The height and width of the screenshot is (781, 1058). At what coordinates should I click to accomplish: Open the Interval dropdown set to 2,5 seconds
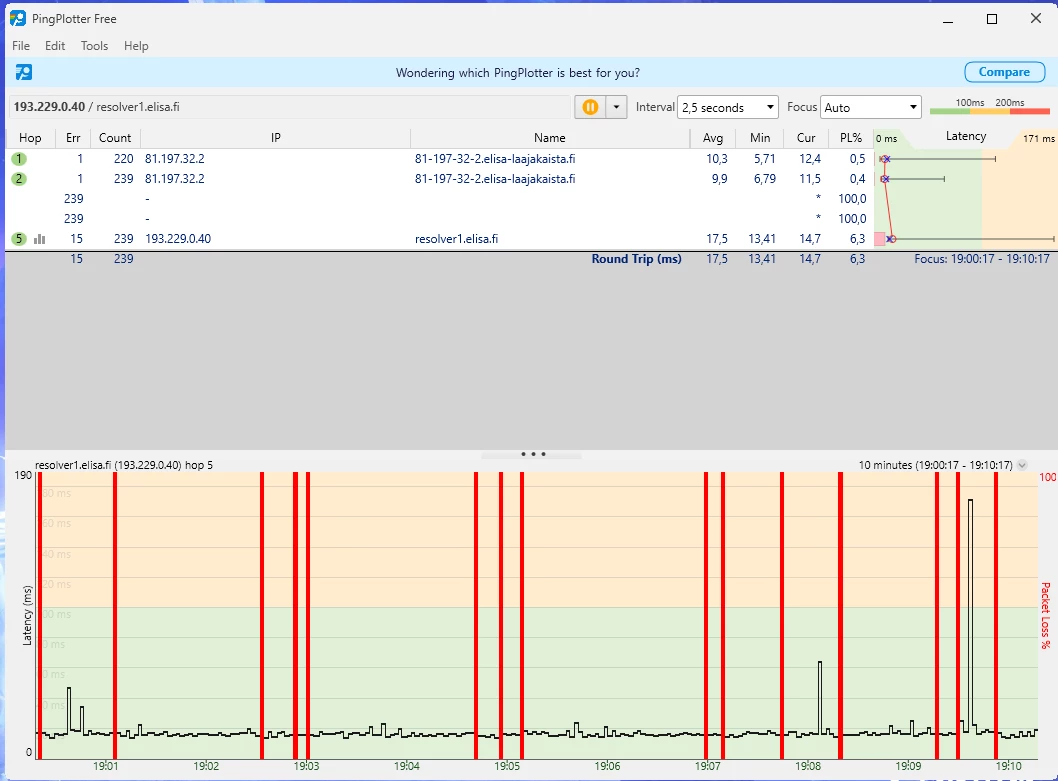(727, 107)
